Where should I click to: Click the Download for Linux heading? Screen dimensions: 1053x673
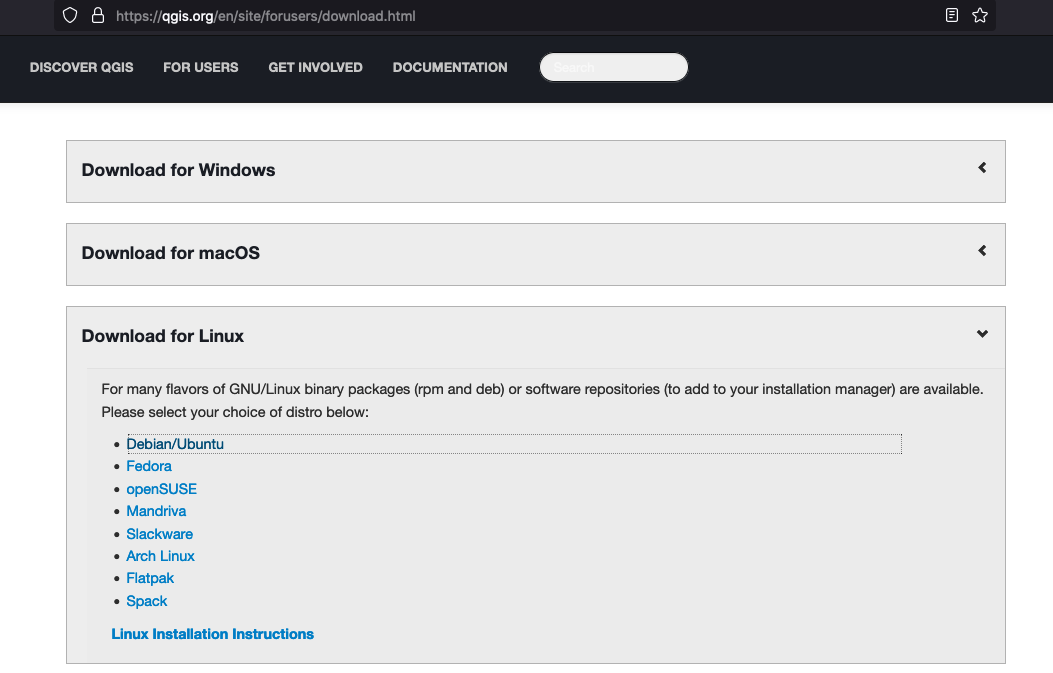point(163,336)
